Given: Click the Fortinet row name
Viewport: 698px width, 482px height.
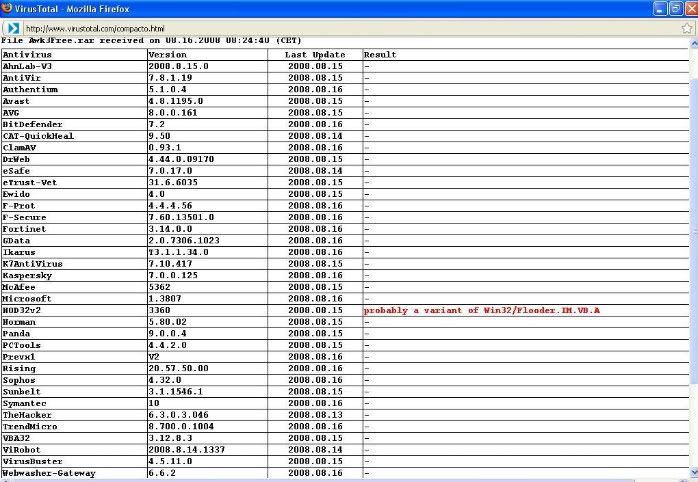Looking at the screenshot, I should coord(24,229).
